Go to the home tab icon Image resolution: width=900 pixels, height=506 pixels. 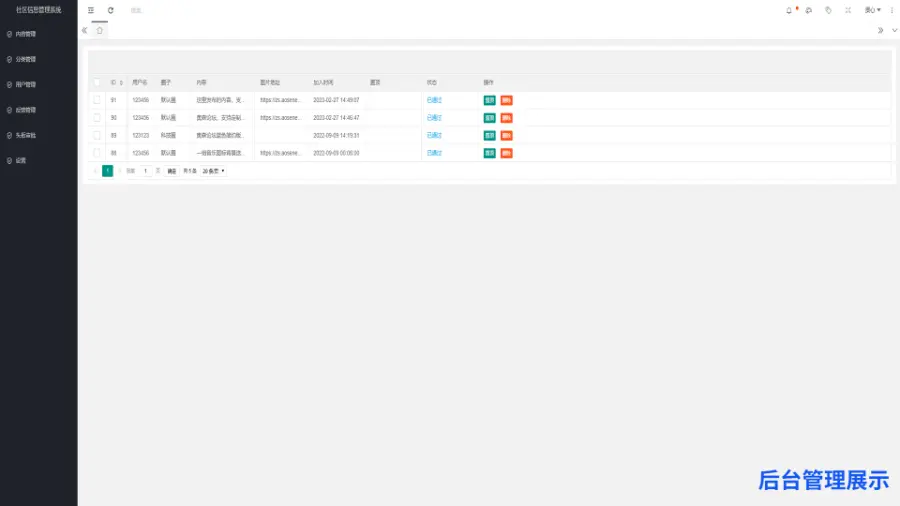click(99, 30)
